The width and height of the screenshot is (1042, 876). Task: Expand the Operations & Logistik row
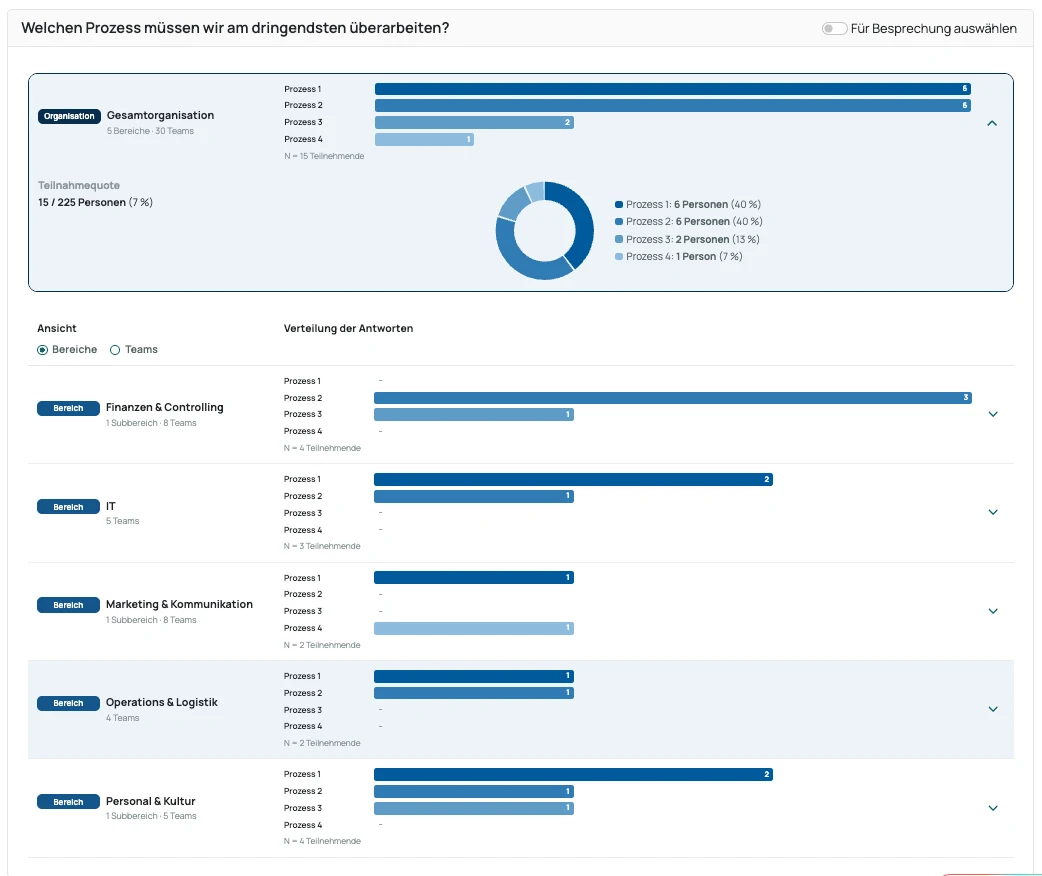[x=993, y=709]
